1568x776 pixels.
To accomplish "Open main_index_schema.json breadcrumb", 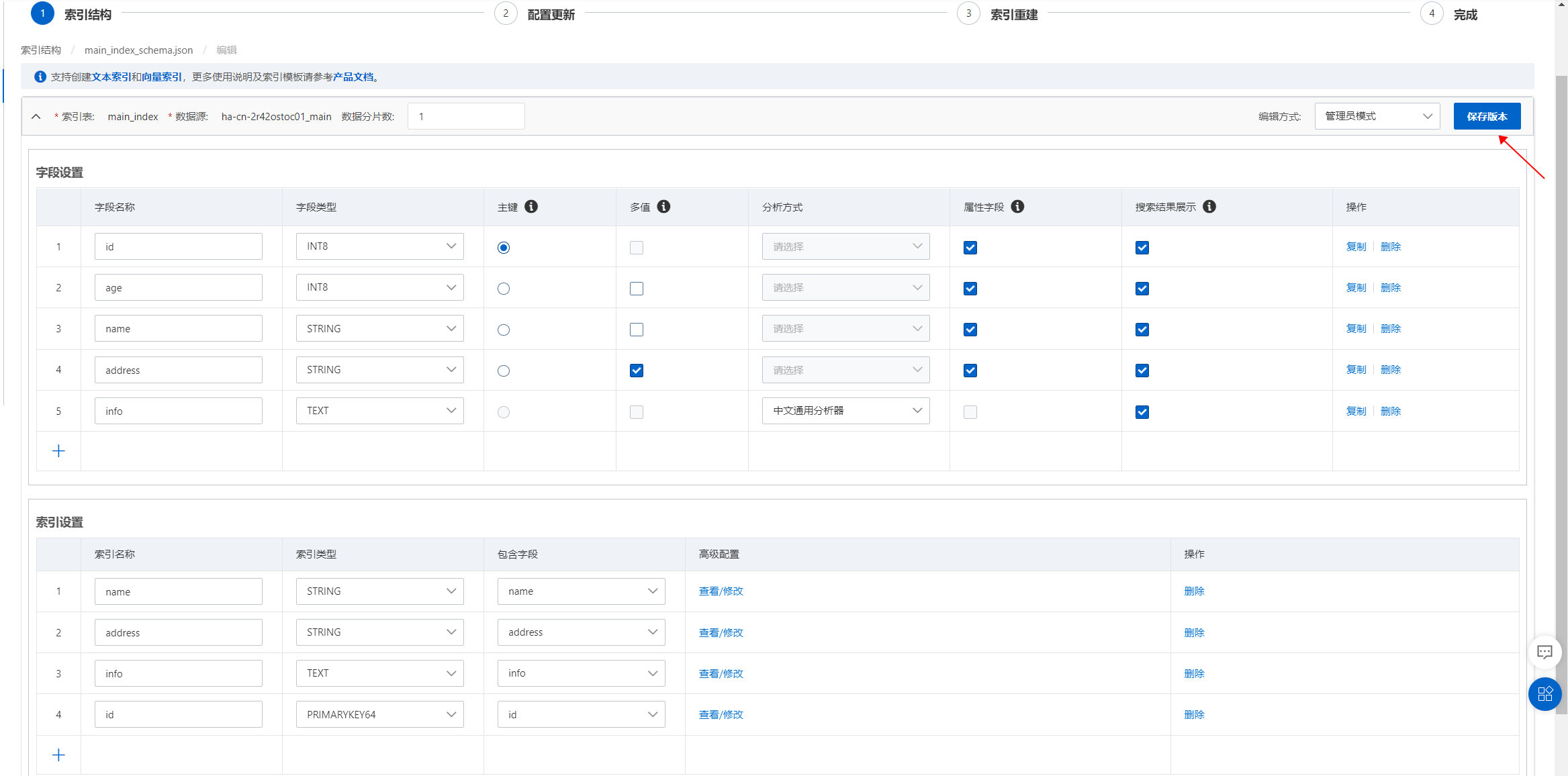I will click(138, 50).
